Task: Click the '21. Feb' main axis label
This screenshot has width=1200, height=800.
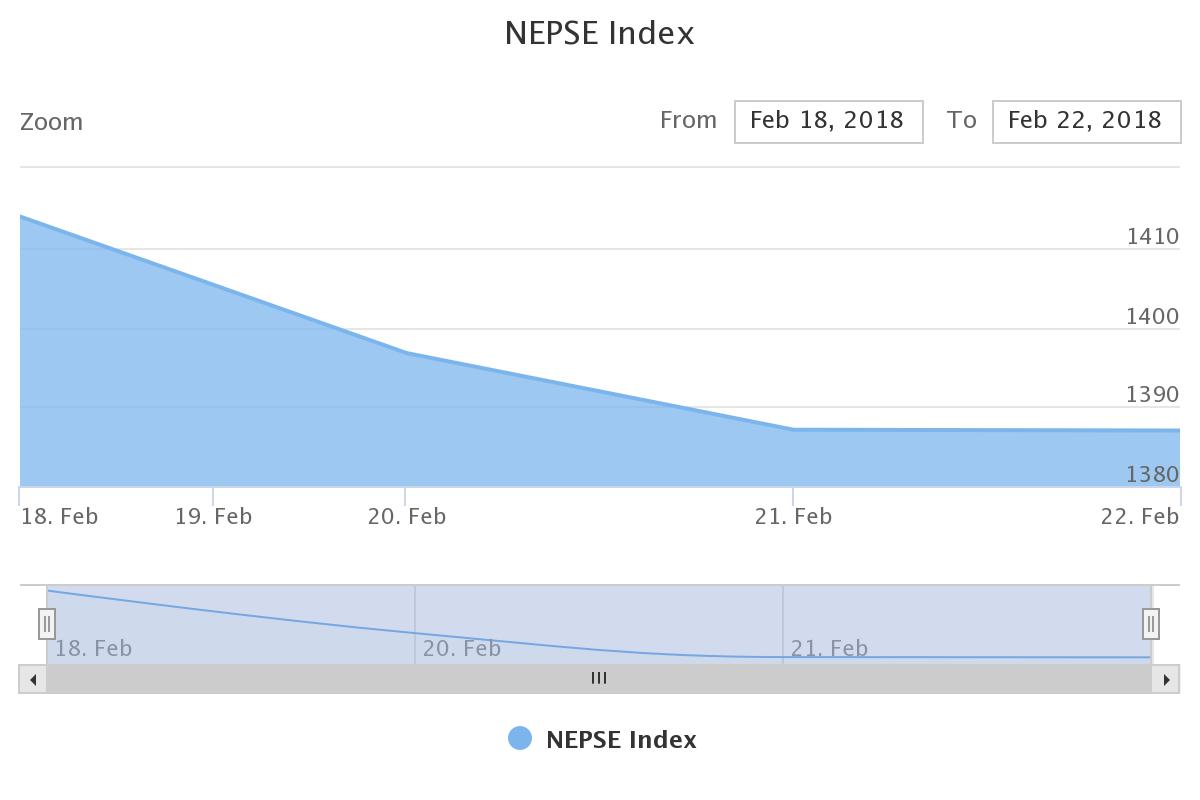Action: (x=793, y=516)
